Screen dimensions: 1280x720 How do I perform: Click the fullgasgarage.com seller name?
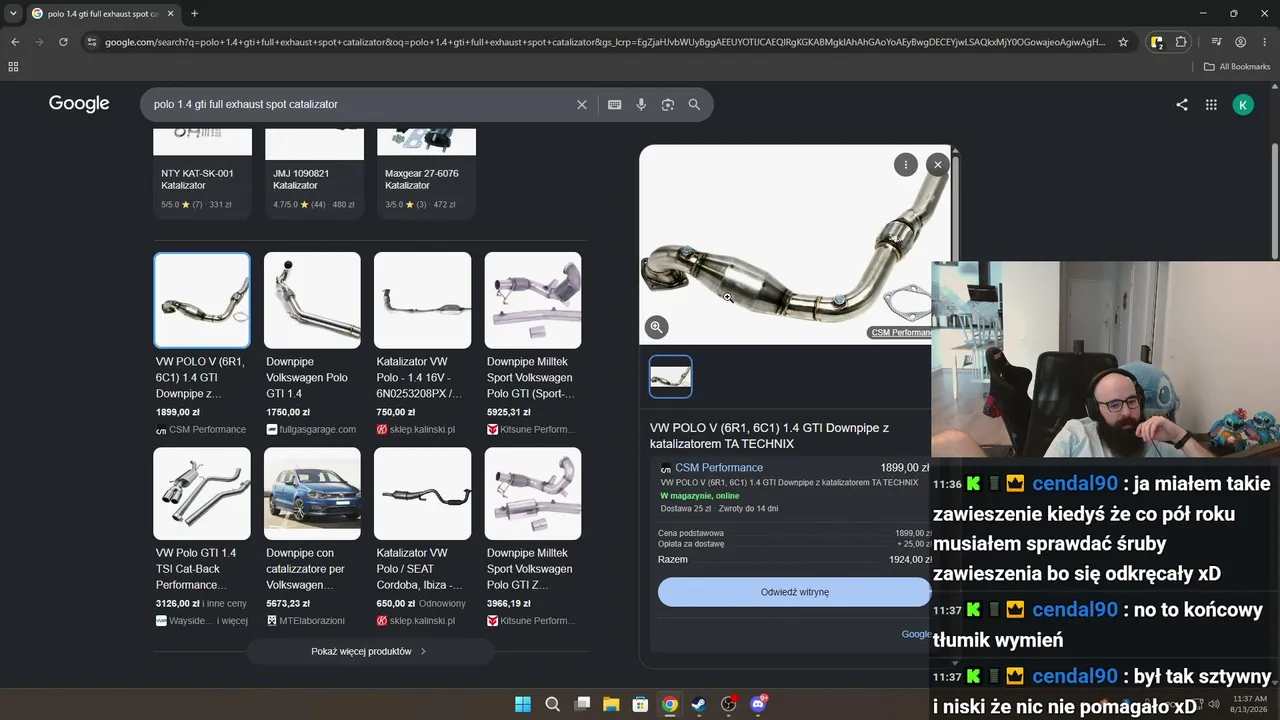pyautogui.click(x=318, y=429)
